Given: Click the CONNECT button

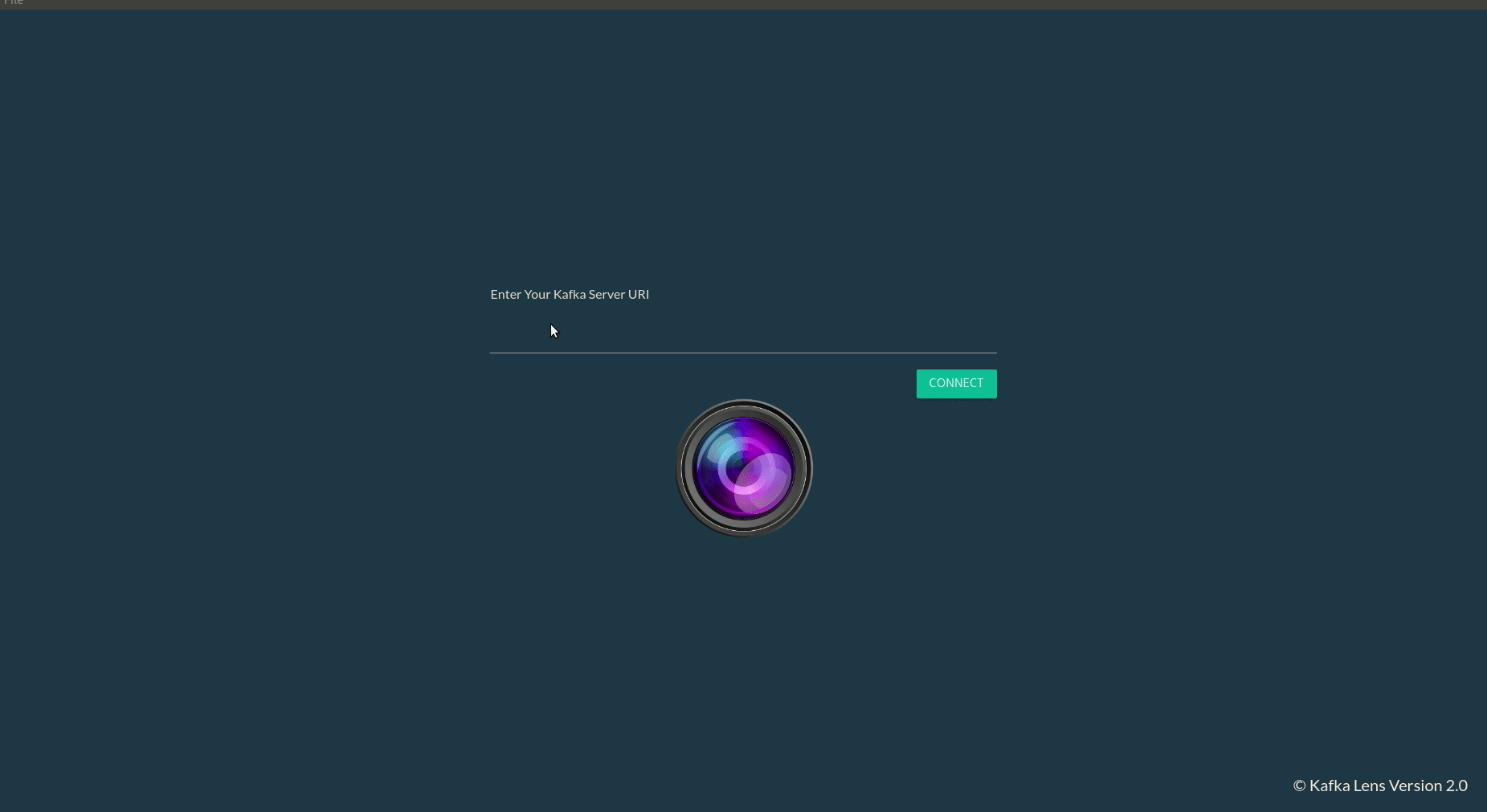Looking at the screenshot, I should tap(956, 384).
